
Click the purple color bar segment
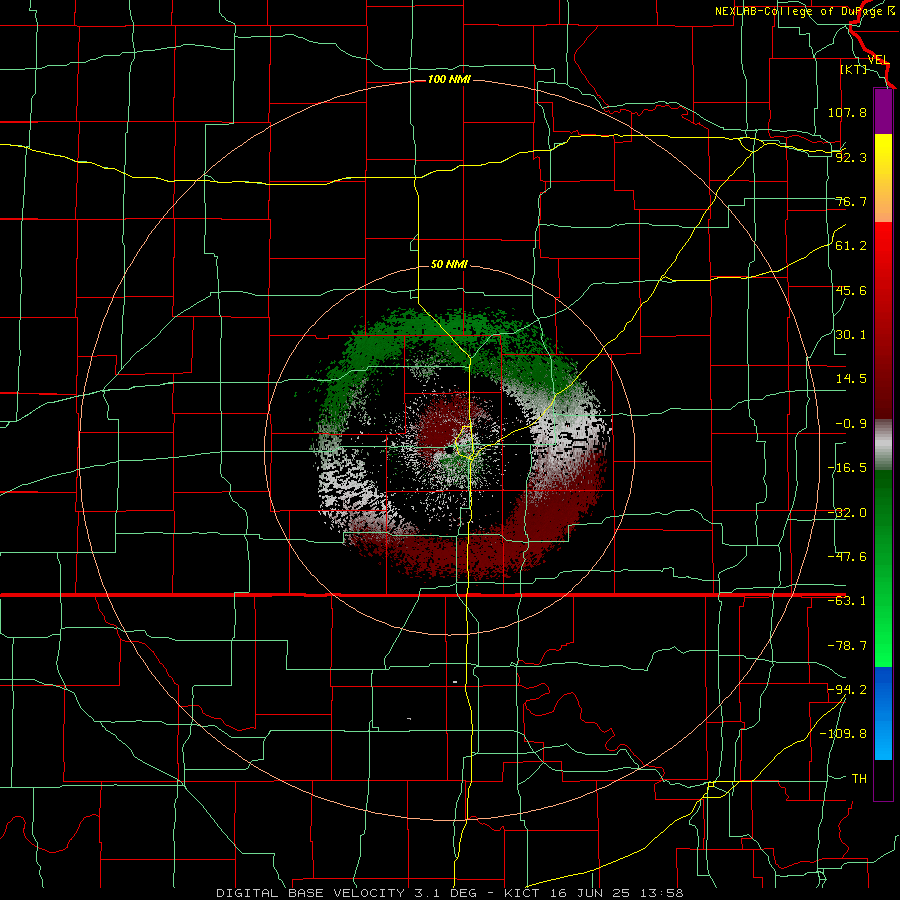click(883, 111)
